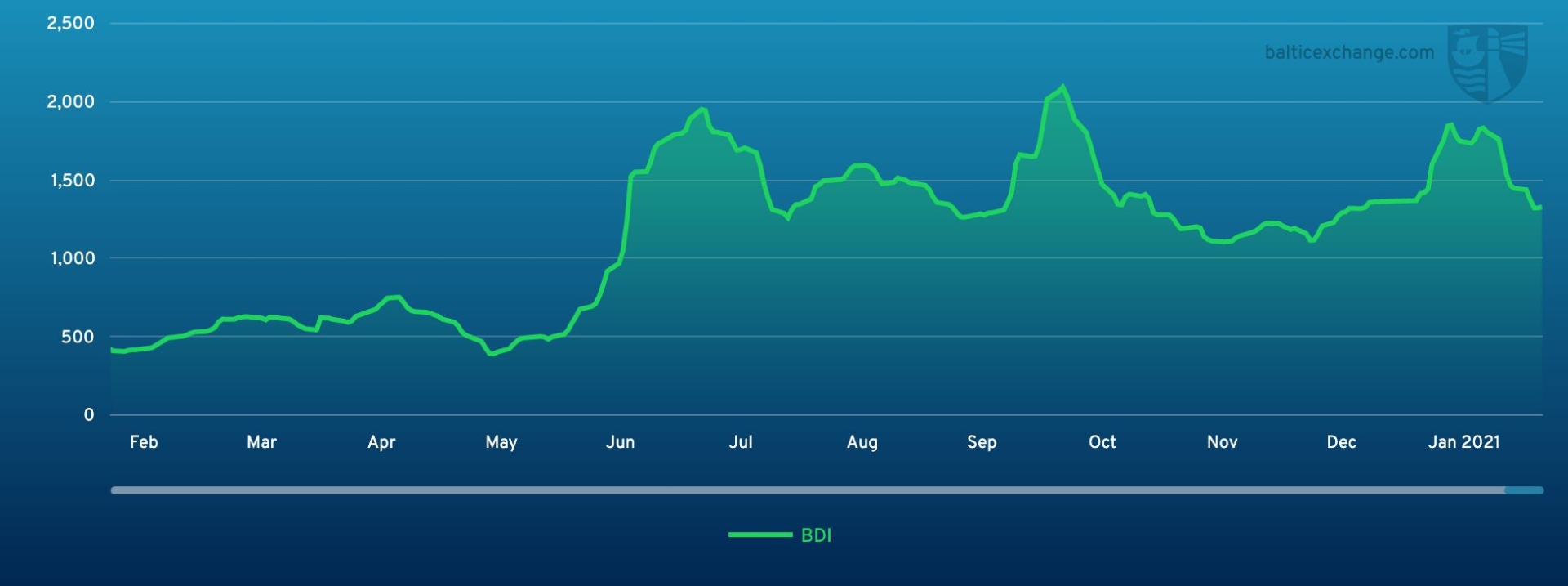This screenshot has width=1568, height=586.
Task: Click the line's lowest dip near May
Action: pos(491,354)
